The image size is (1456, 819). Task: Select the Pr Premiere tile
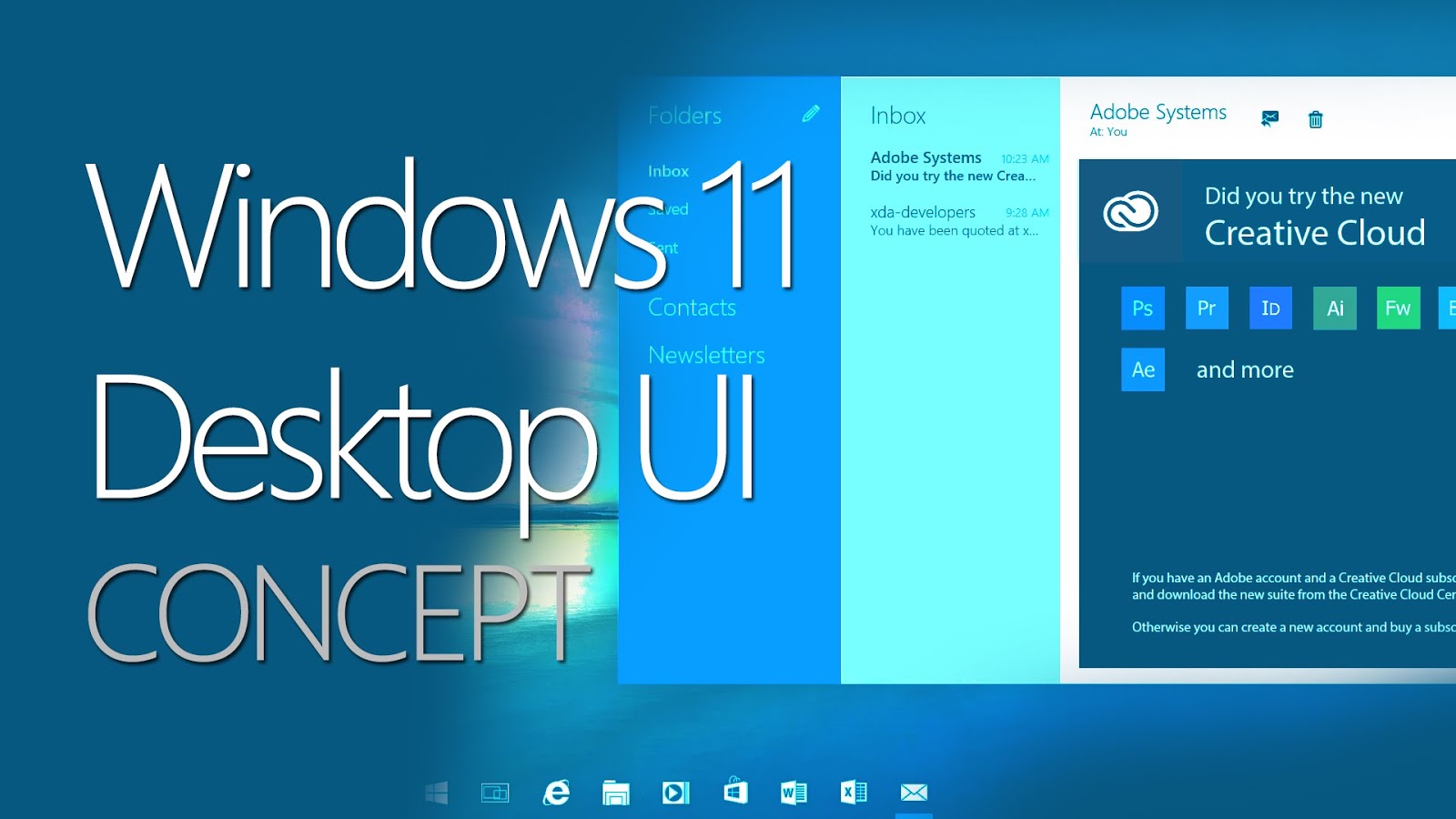click(1207, 308)
